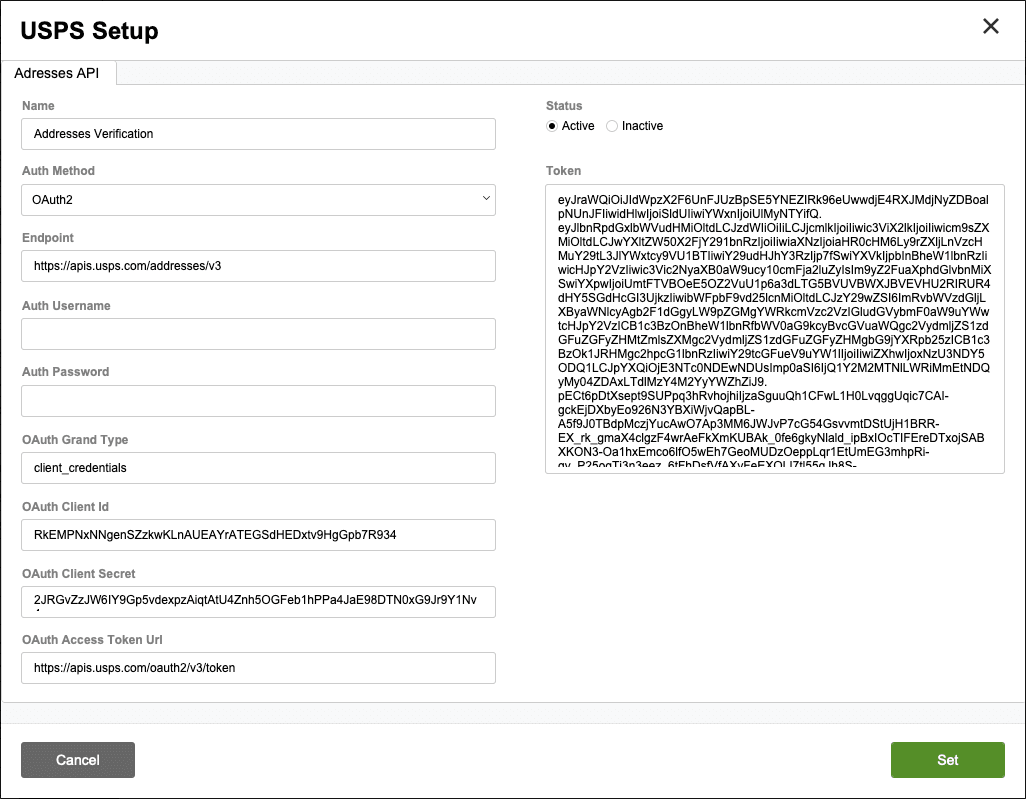The height and width of the screenshot is (799, 1026).
Task: Click the OAuth Client Id field
Action: pos(258,535)
